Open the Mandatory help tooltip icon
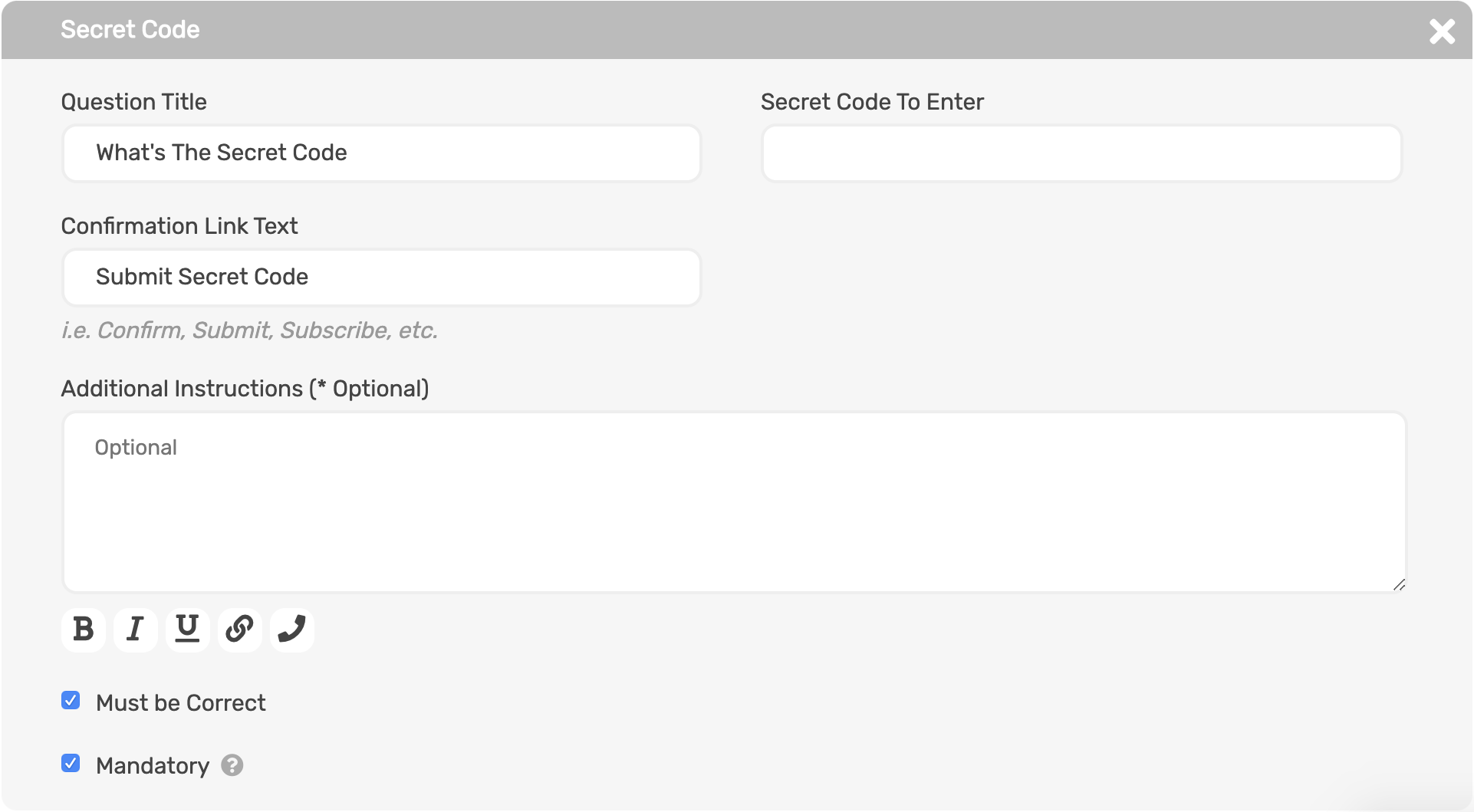Viewport: 1474px width, 812px height. (x=232, y=764)
